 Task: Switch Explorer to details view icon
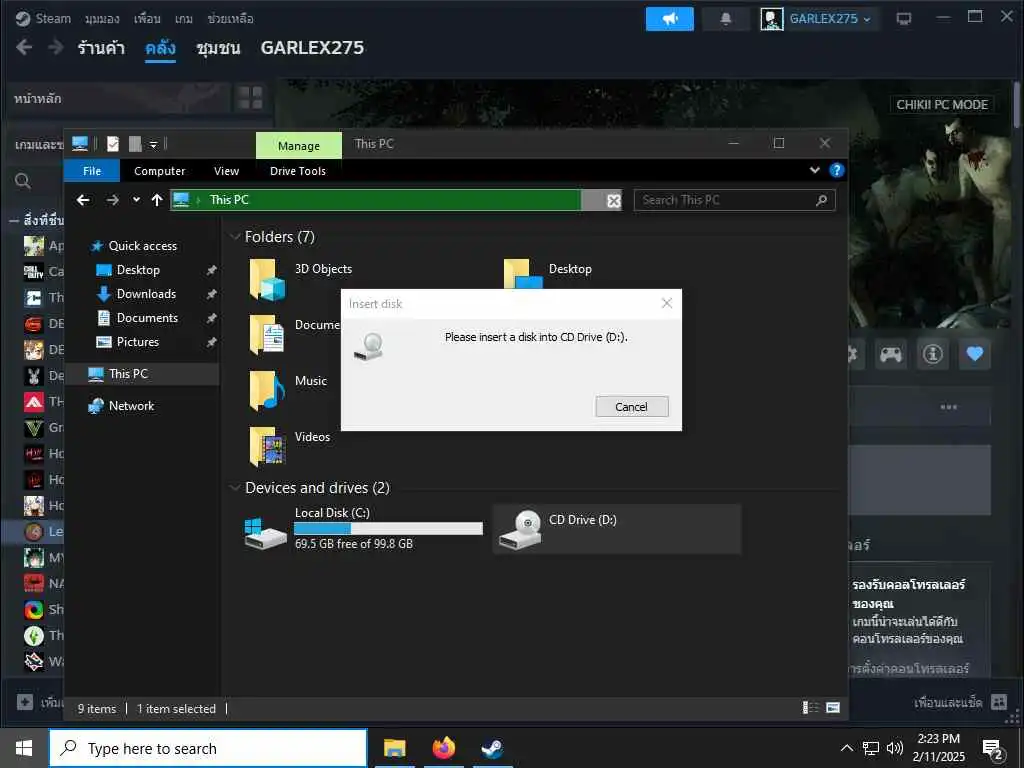click(x=810, y=707)
